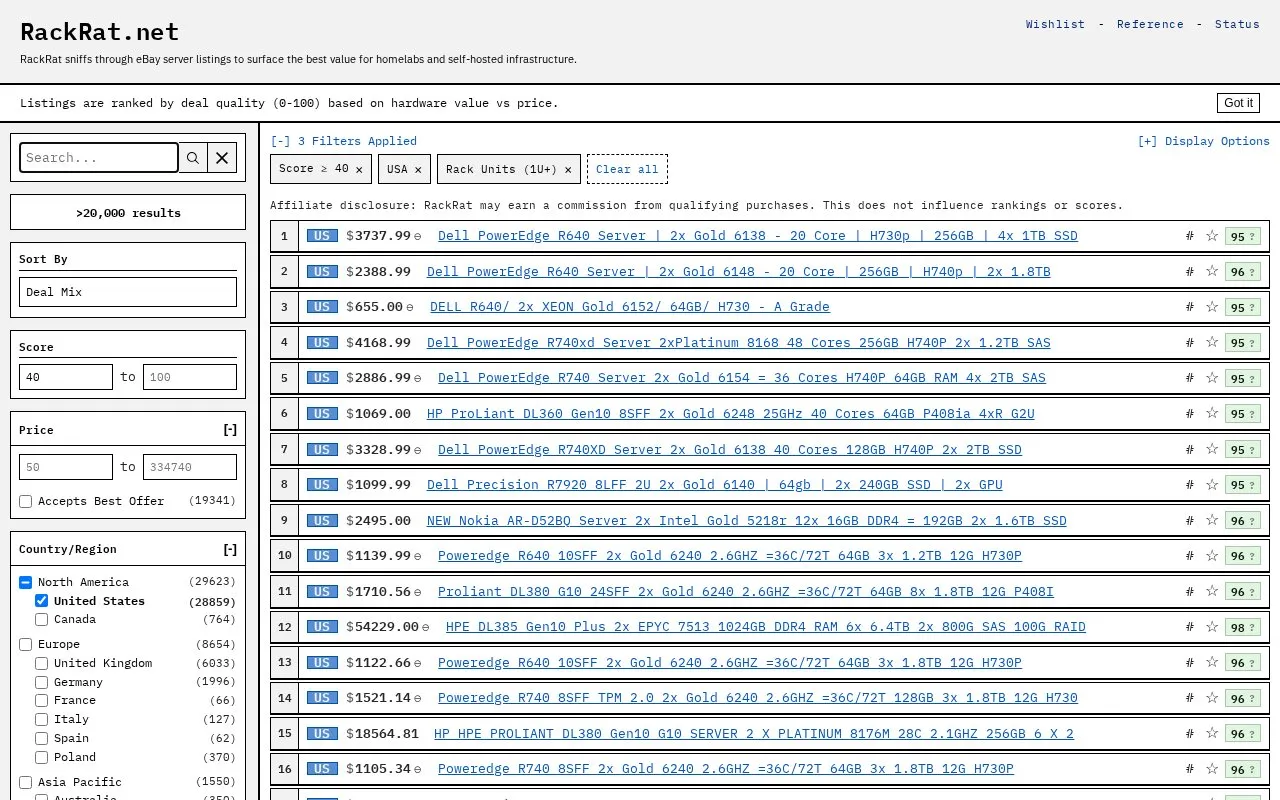
Task: Click the circle icon next to price $655.00
Action: point(410,307)
